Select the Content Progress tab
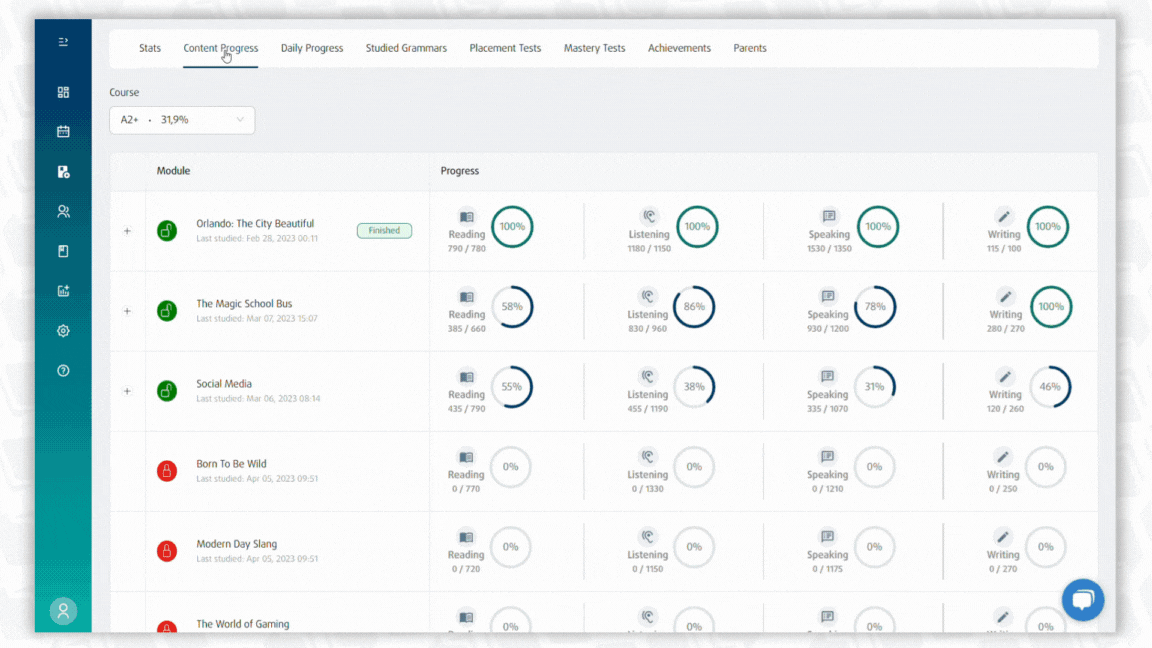This screenshot has height=648, width=1152. pos(220,48)
